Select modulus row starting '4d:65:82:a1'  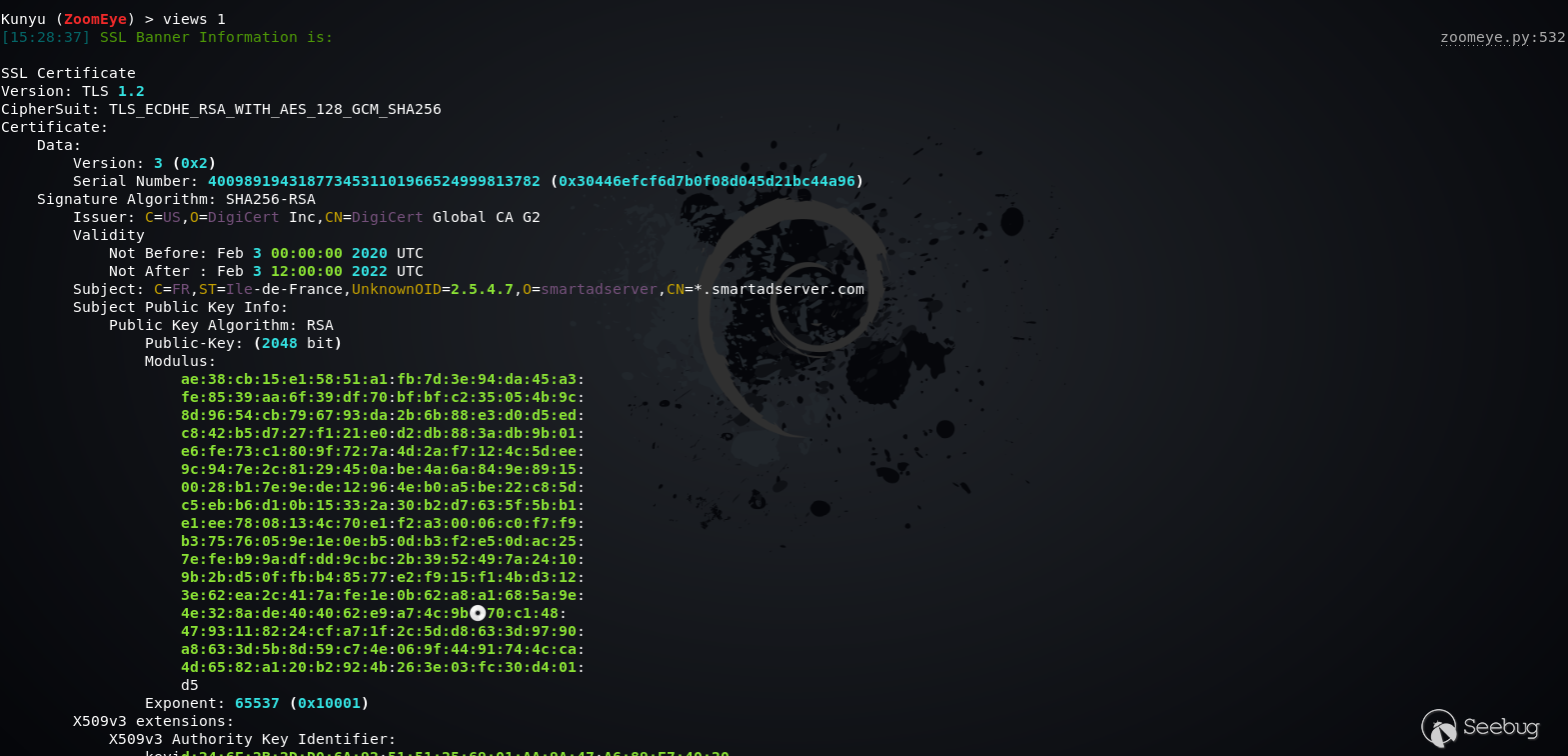(x=383, y=667)
